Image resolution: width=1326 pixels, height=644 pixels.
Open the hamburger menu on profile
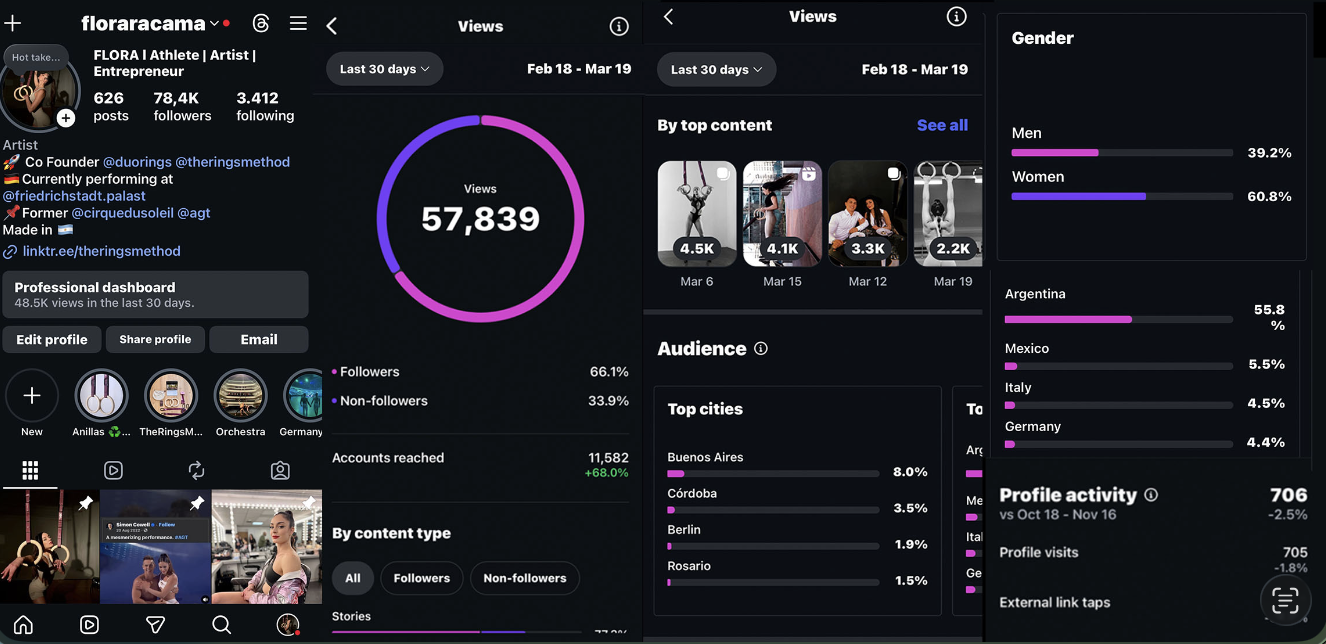click(298, 23)
